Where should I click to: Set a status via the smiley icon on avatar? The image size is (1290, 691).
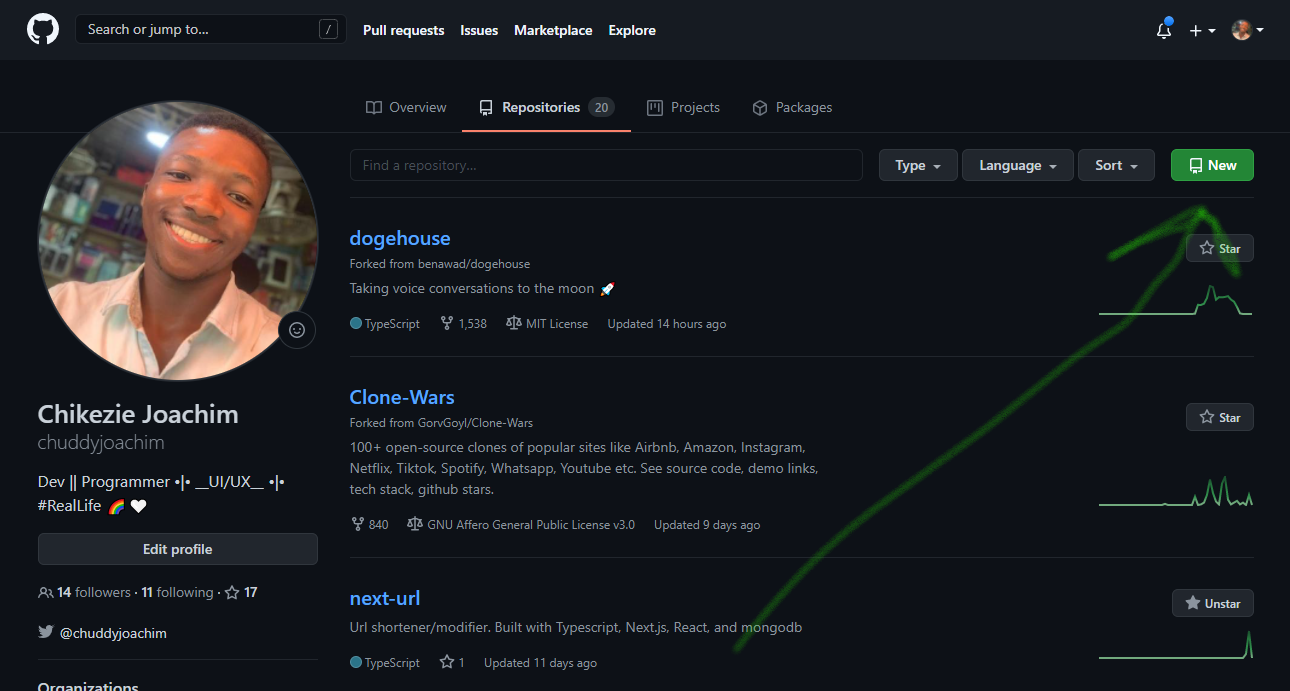pyautogui.click(x=297, y=330)
